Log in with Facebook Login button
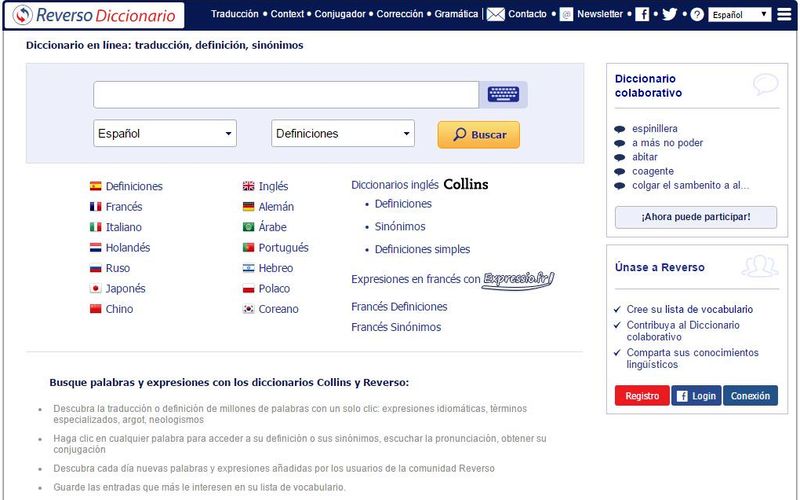Image resolution: width=800 pixels, height=500 pixels. click(x=695, y=396)
